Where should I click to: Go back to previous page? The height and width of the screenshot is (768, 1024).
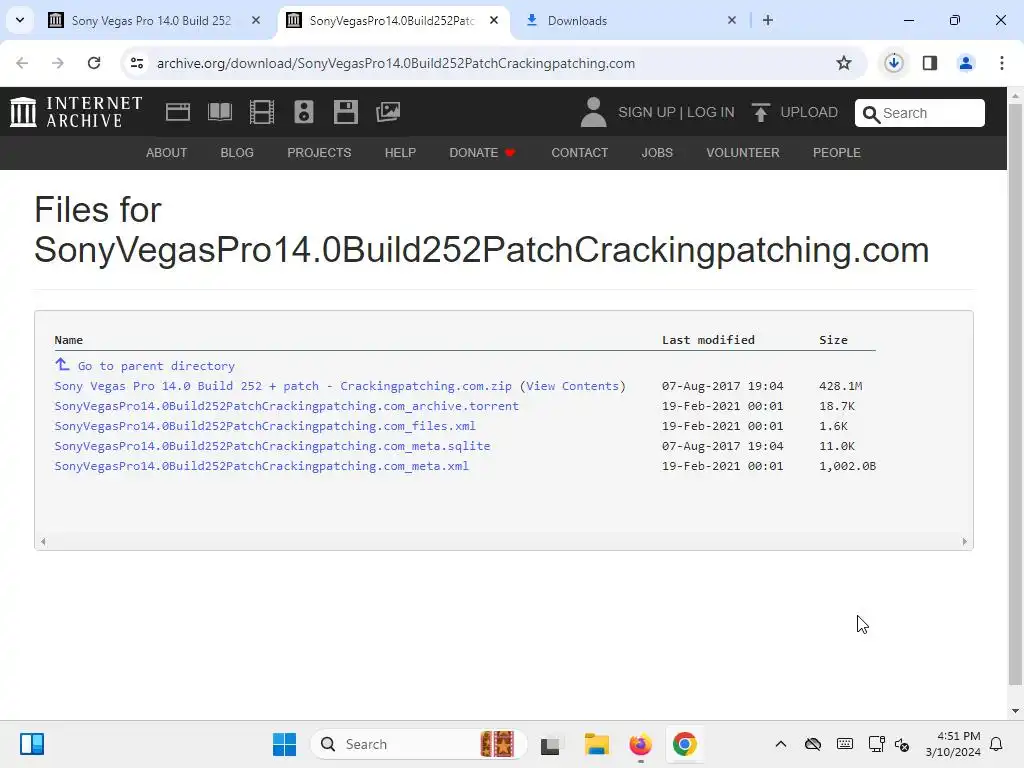coord(22,63)
